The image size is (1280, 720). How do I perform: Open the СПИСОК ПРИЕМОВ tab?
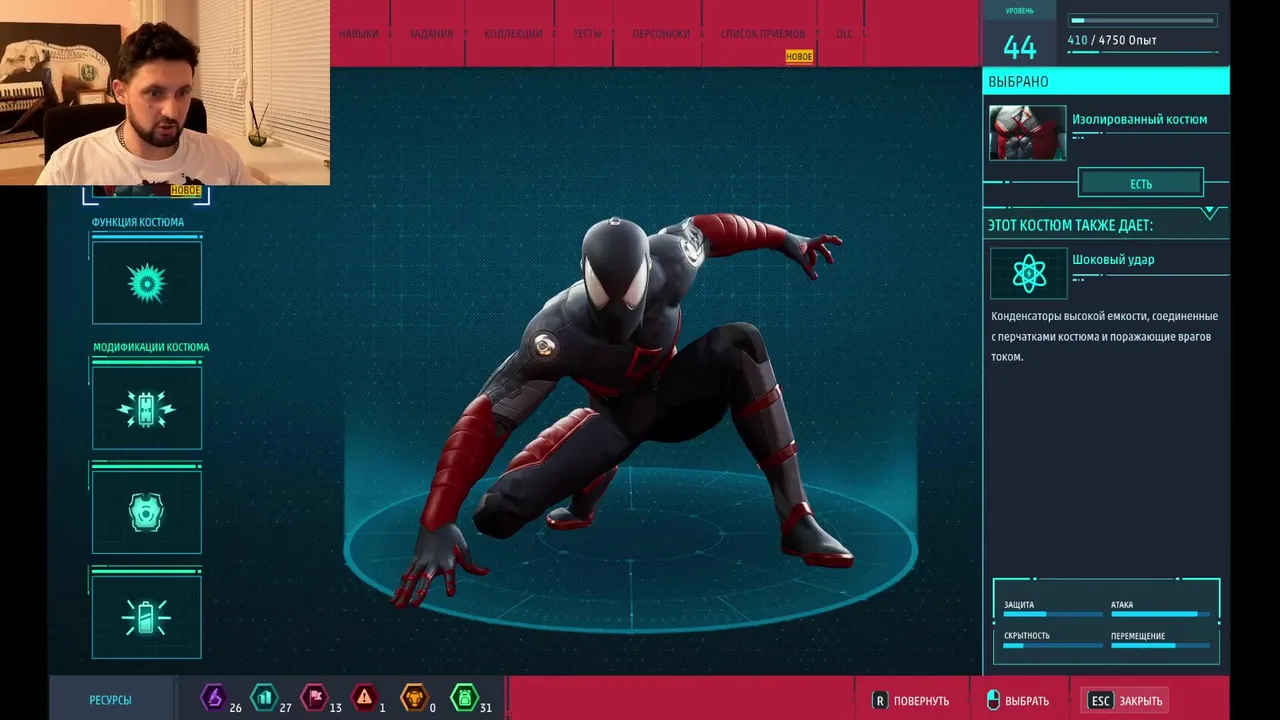tap(763, 34)
